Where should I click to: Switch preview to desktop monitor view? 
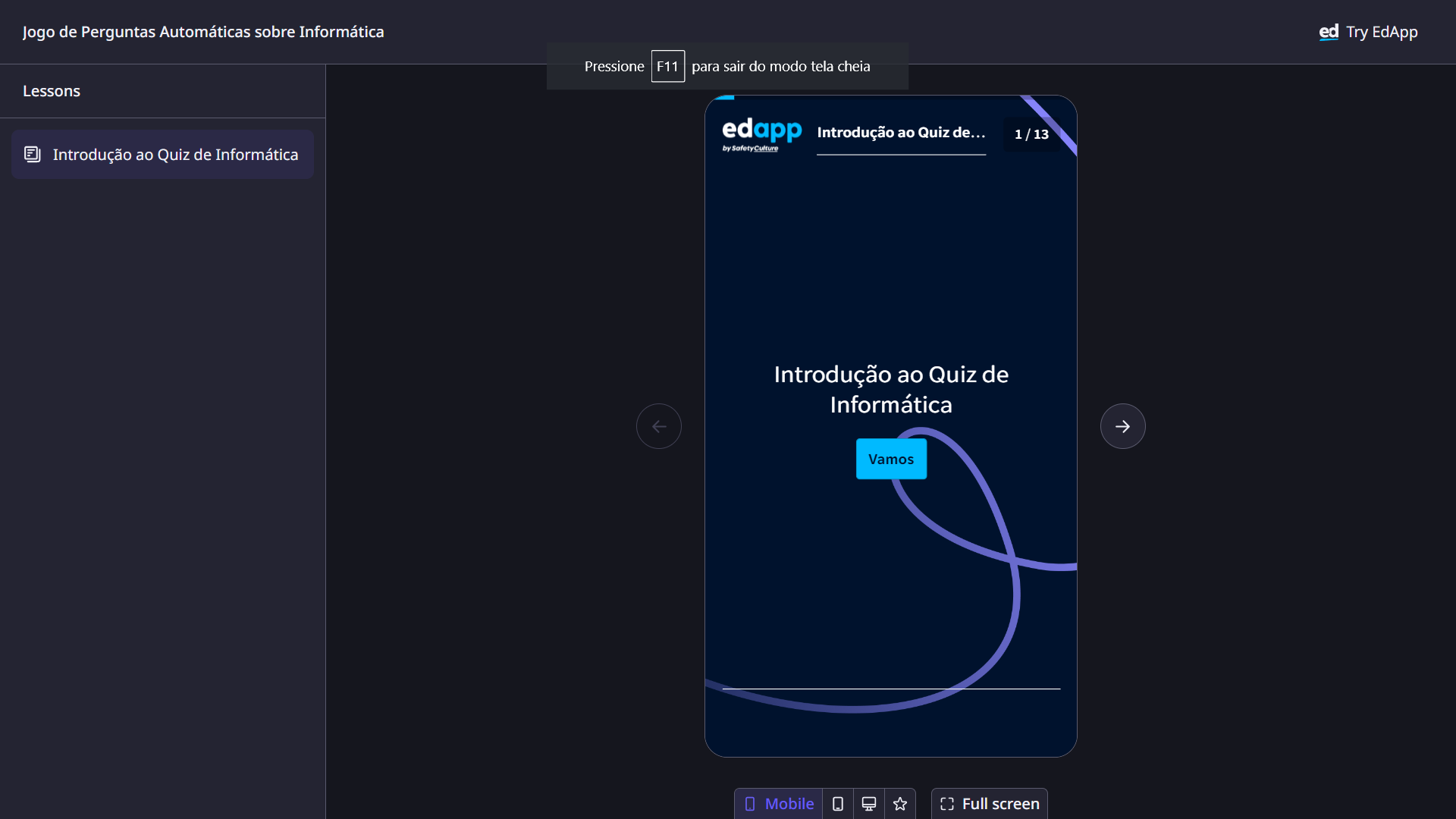click(x=869, y=804)
